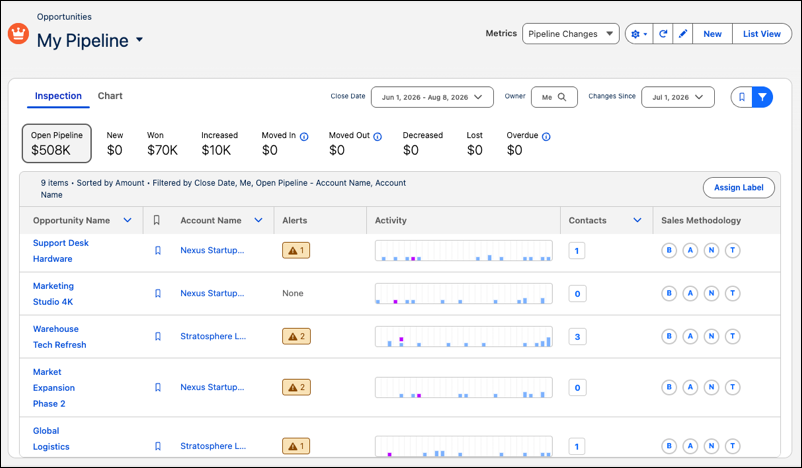Click the Owner Me search field
This screenshot has height=468, width=802.
[554, 97]
